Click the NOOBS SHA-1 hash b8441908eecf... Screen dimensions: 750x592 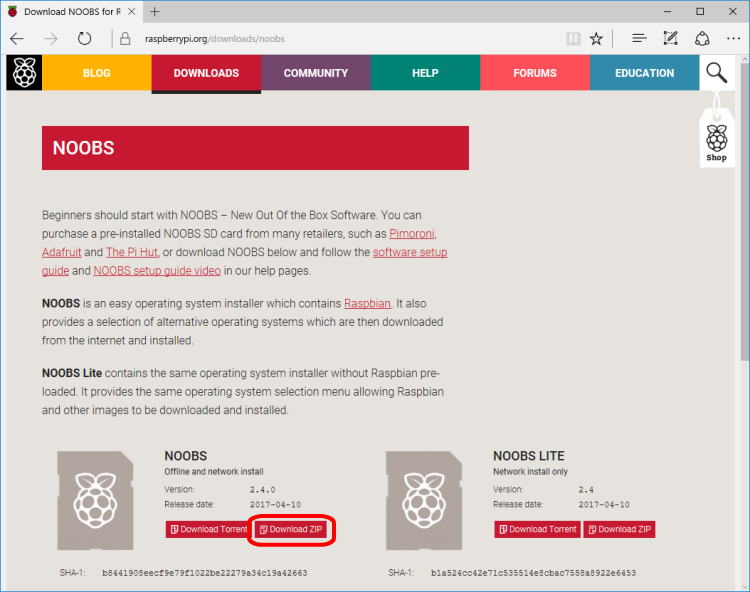[205, 573]
